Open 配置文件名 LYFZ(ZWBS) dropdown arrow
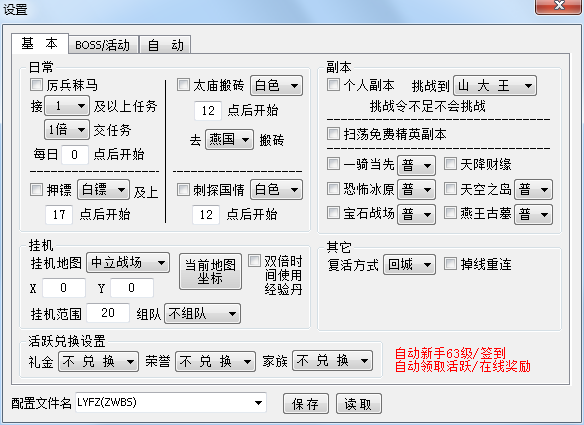This screenshot has height=425, width=584. [x=258, y=403]
